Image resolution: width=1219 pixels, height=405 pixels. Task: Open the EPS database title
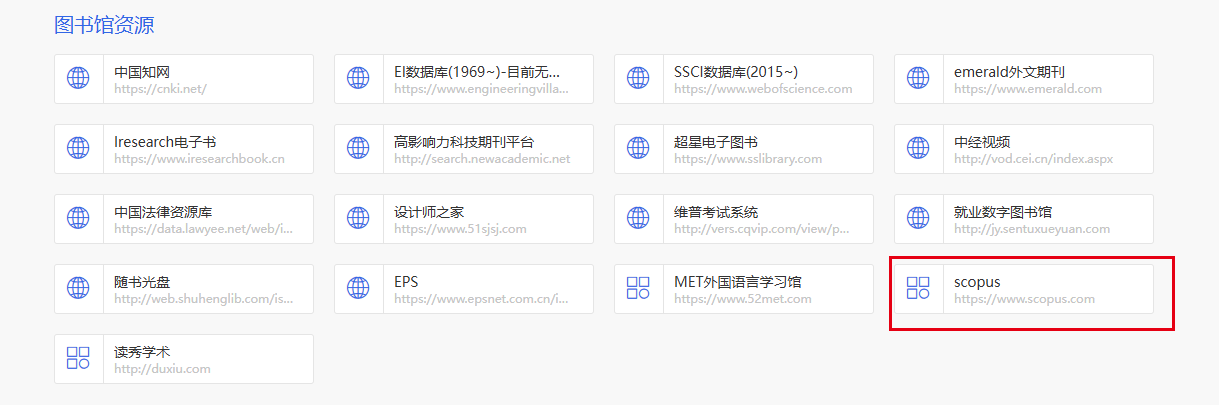[406, 282]
